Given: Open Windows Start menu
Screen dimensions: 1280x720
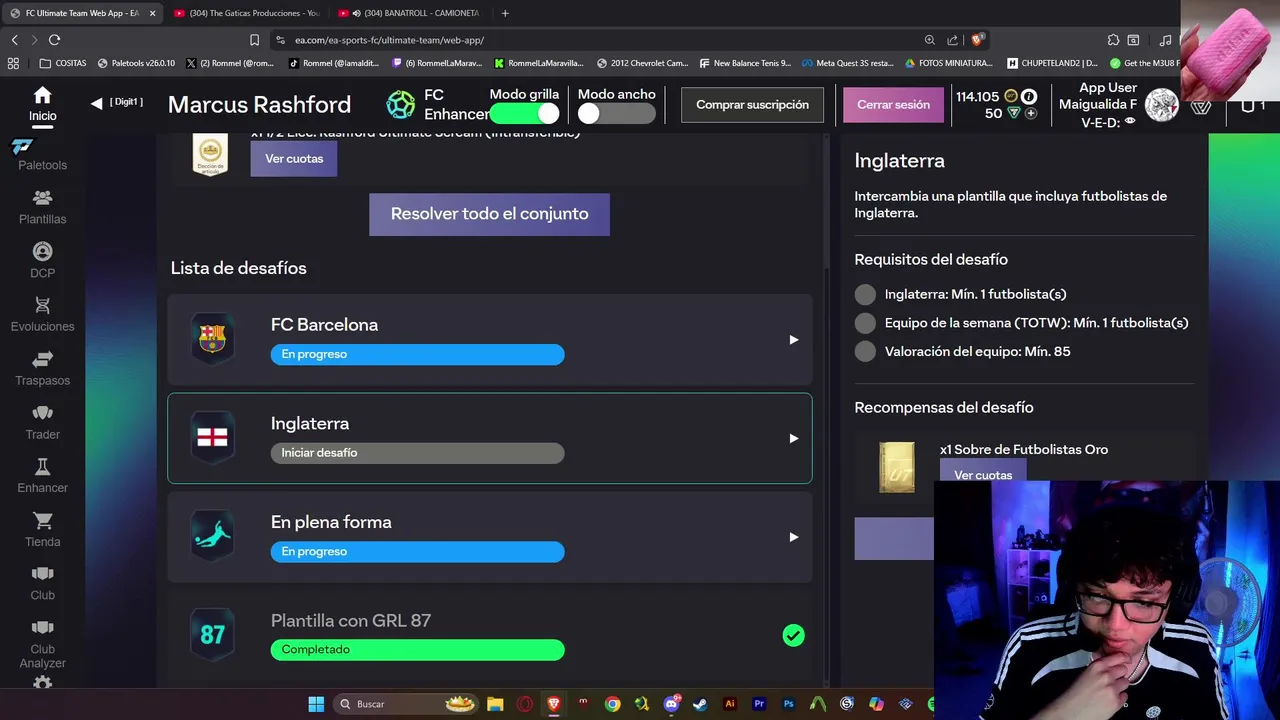Looking at the screenshot, I should [x=316, y=704].
